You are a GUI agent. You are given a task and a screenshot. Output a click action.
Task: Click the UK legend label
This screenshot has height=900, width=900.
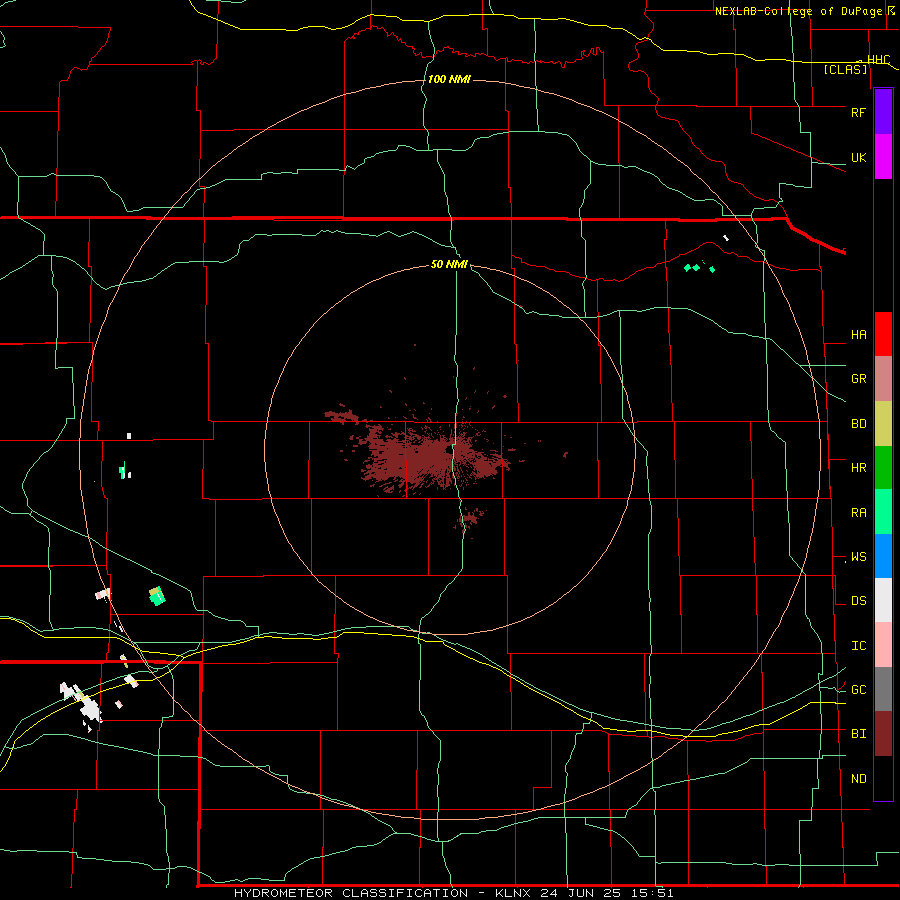point(858,157)
